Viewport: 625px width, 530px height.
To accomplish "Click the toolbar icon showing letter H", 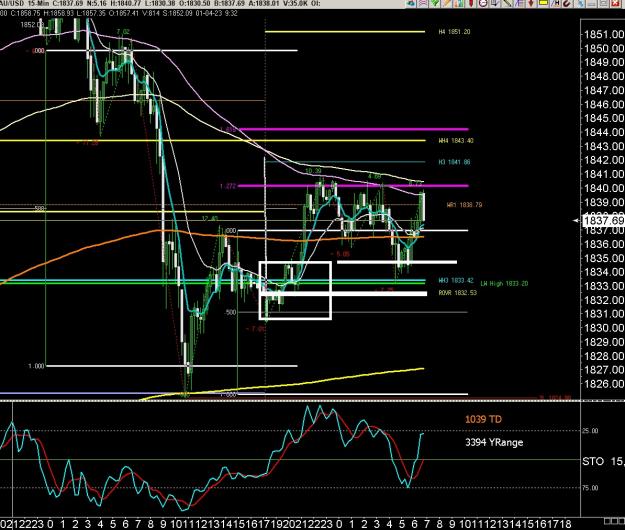I will point(555,3).
